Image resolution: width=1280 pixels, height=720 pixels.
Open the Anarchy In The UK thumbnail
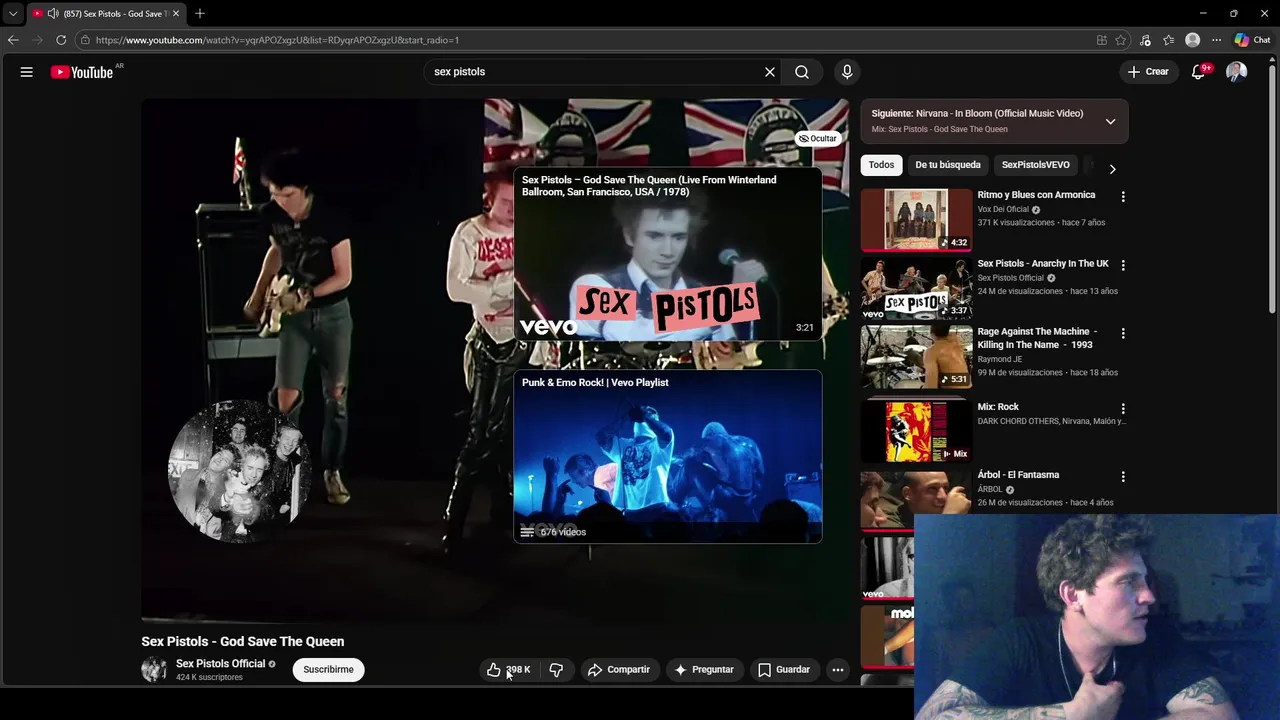916,288
